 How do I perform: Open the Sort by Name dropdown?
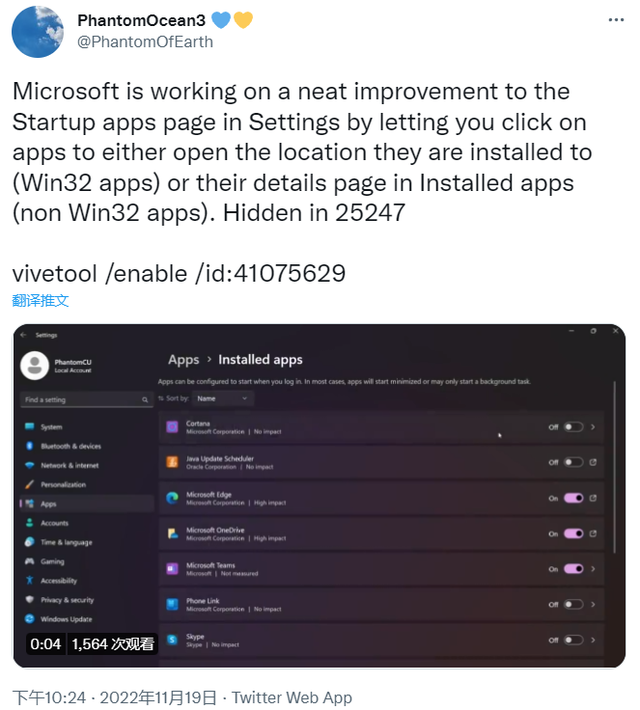[220, 398]
